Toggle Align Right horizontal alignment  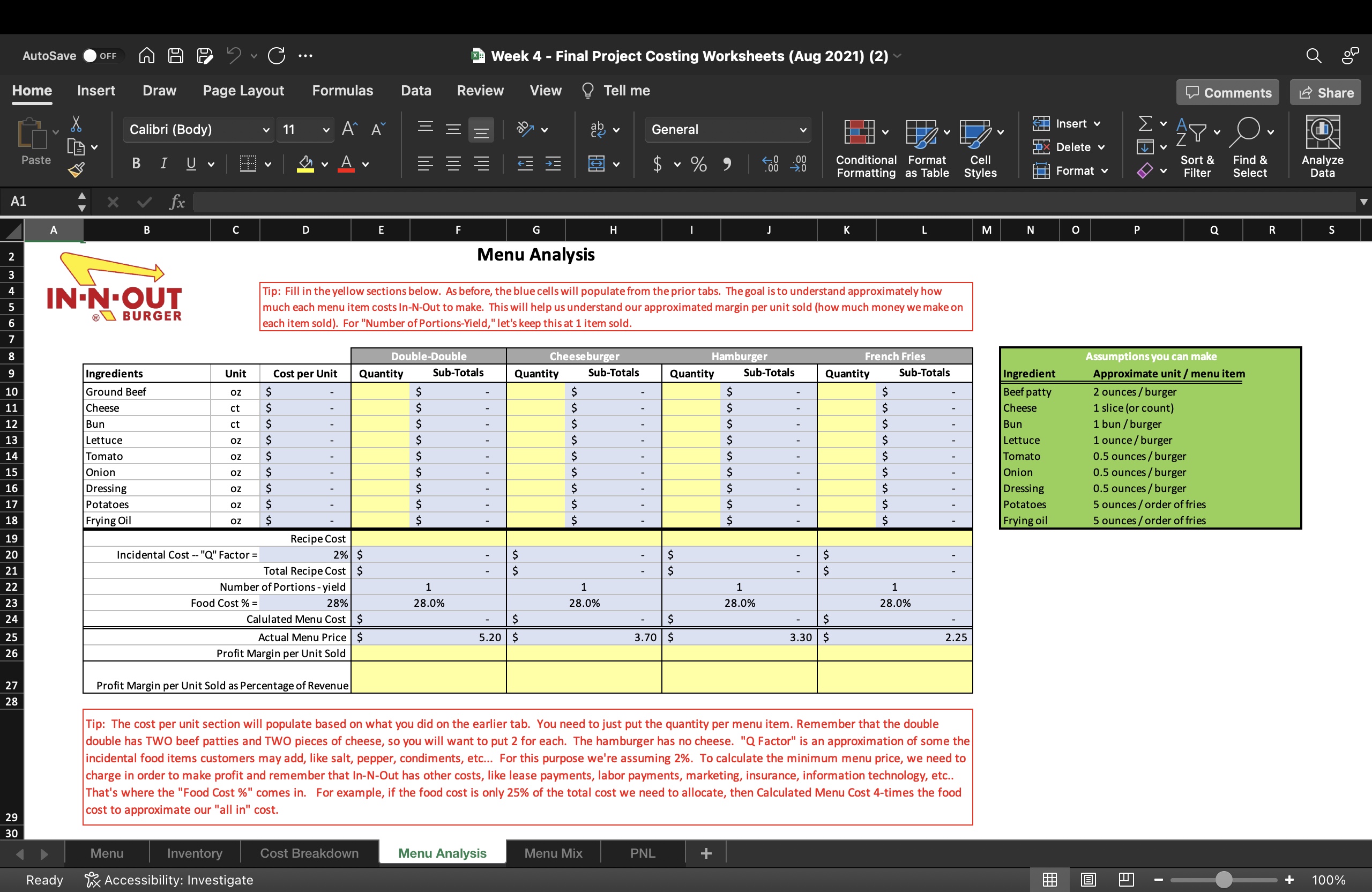[481, 163]
